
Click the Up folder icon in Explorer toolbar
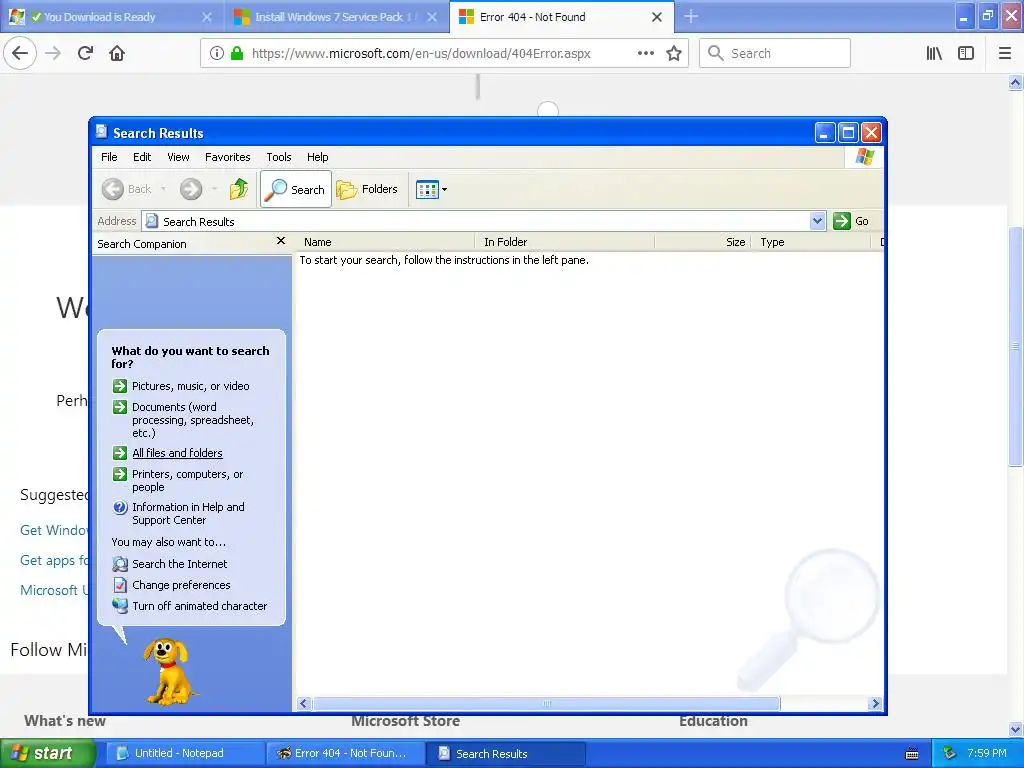pos(239,189)
